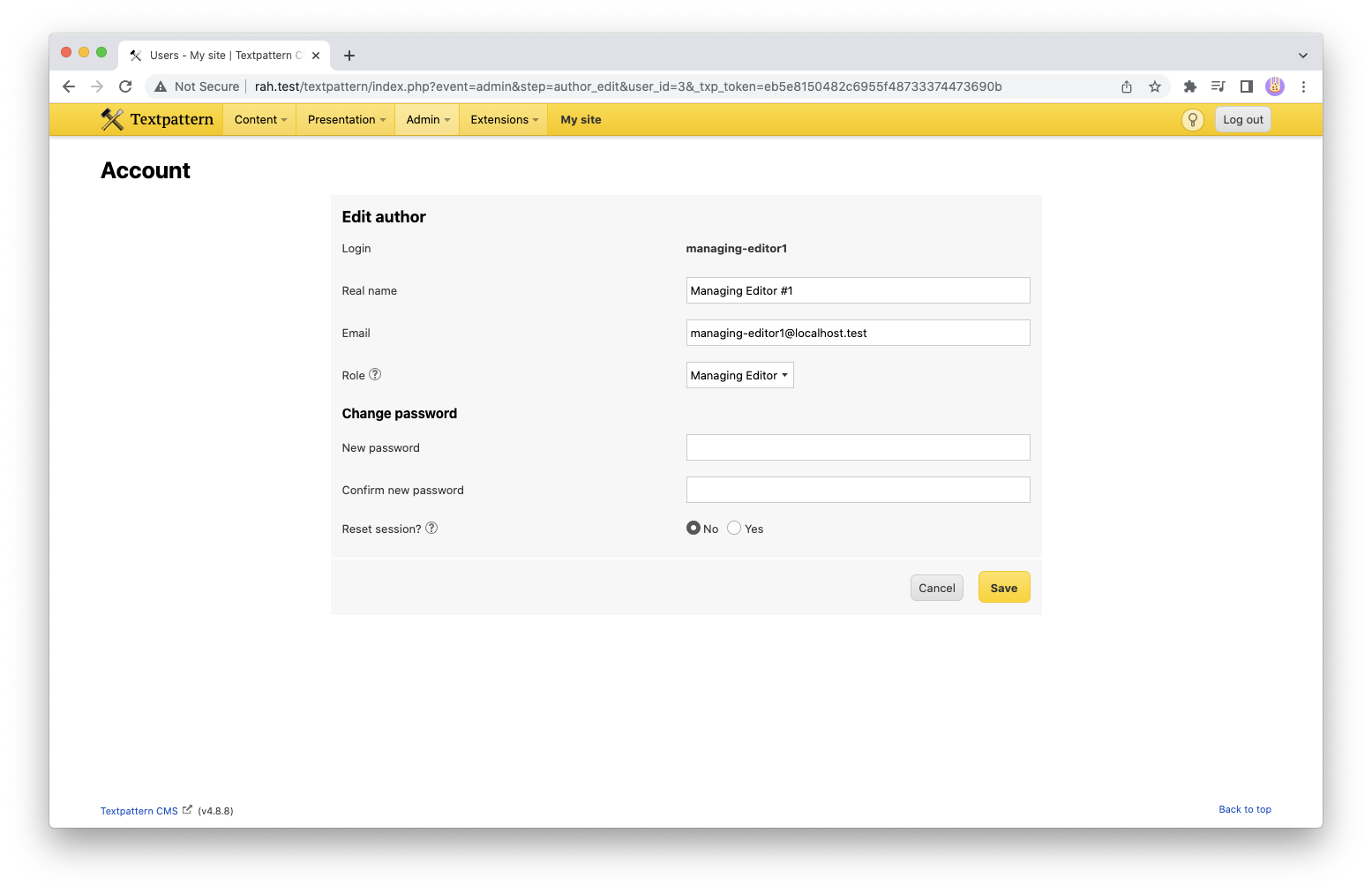Screen dimensions: 1372x893
Task: Click the Change password heading
Action: (x=400, y=414)
